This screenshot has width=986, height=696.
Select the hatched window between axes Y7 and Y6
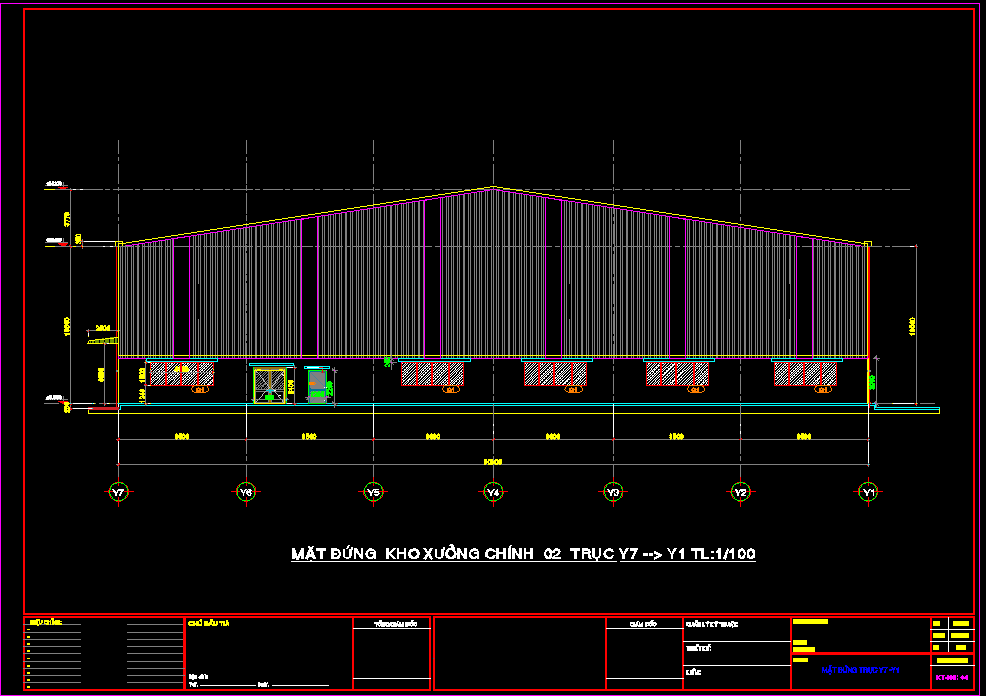click(182, 374)
